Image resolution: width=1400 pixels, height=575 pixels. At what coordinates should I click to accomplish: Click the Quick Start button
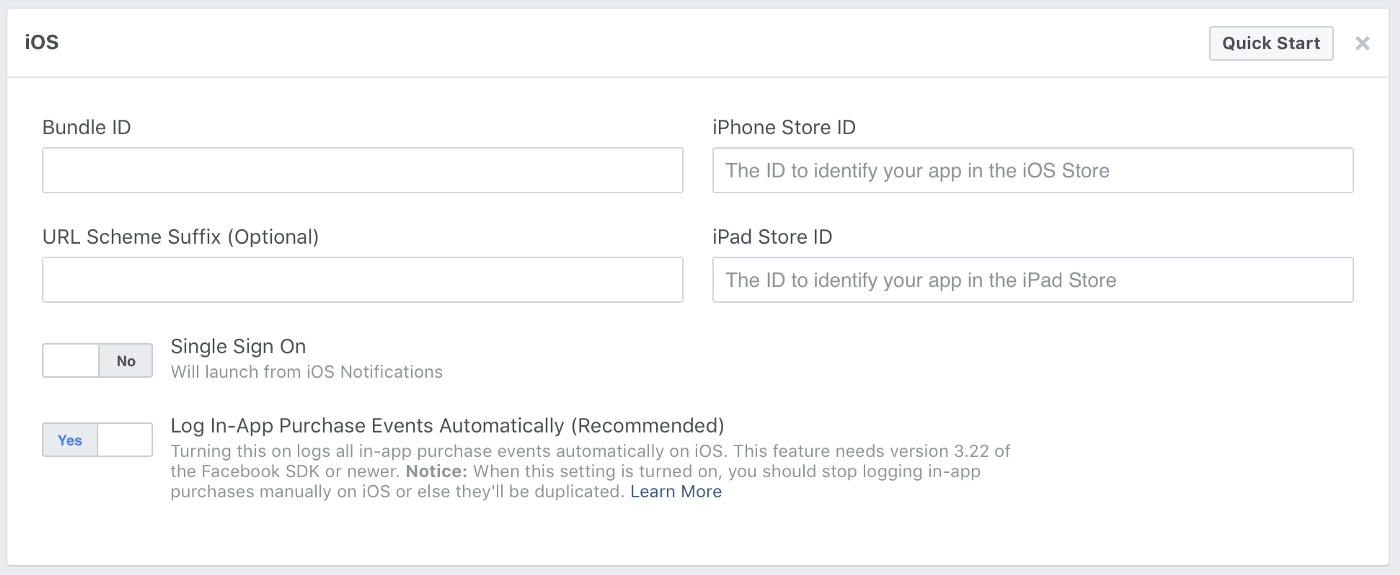[1270, 43]
